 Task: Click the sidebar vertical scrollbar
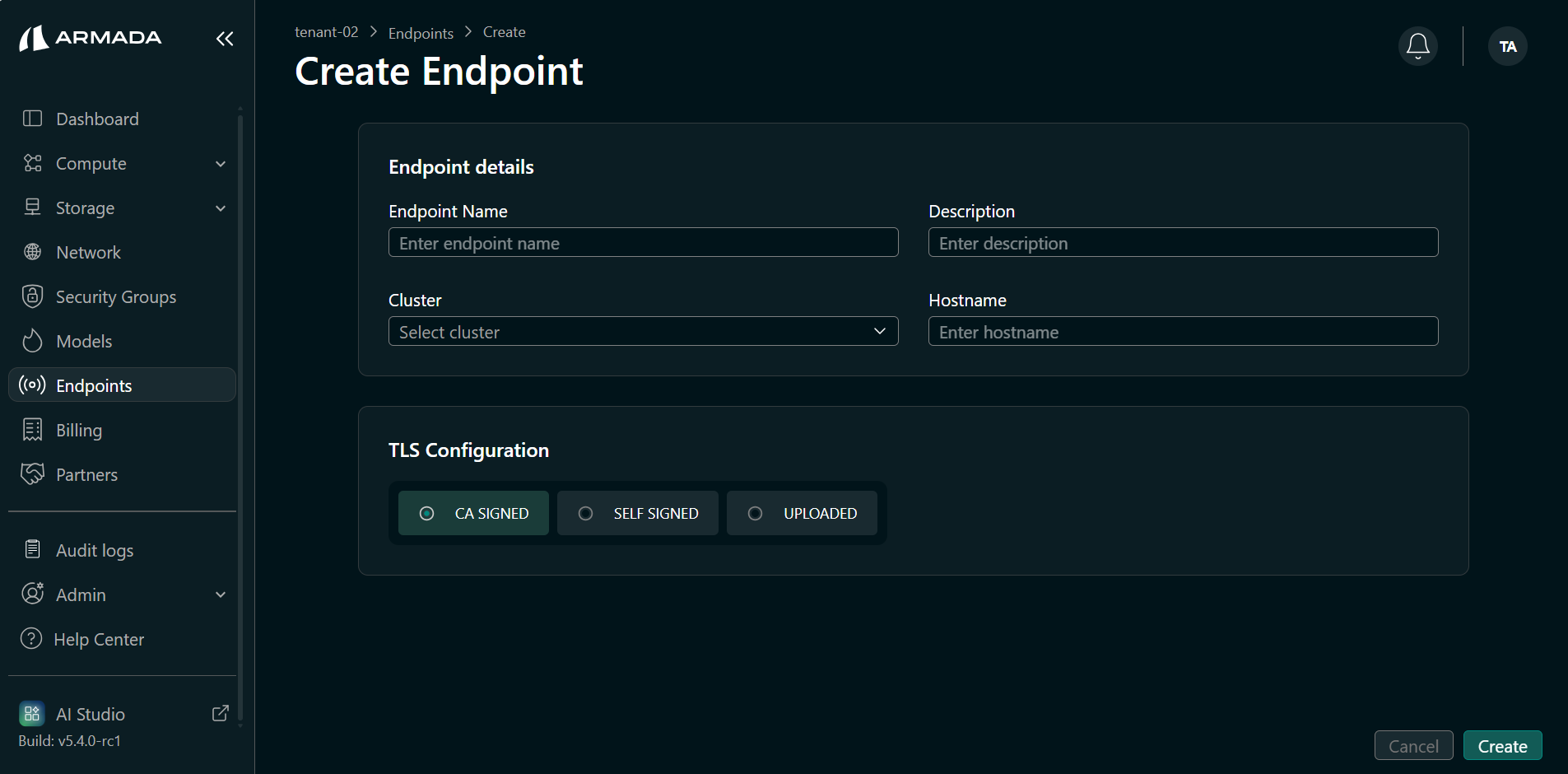tap(240, 416)
